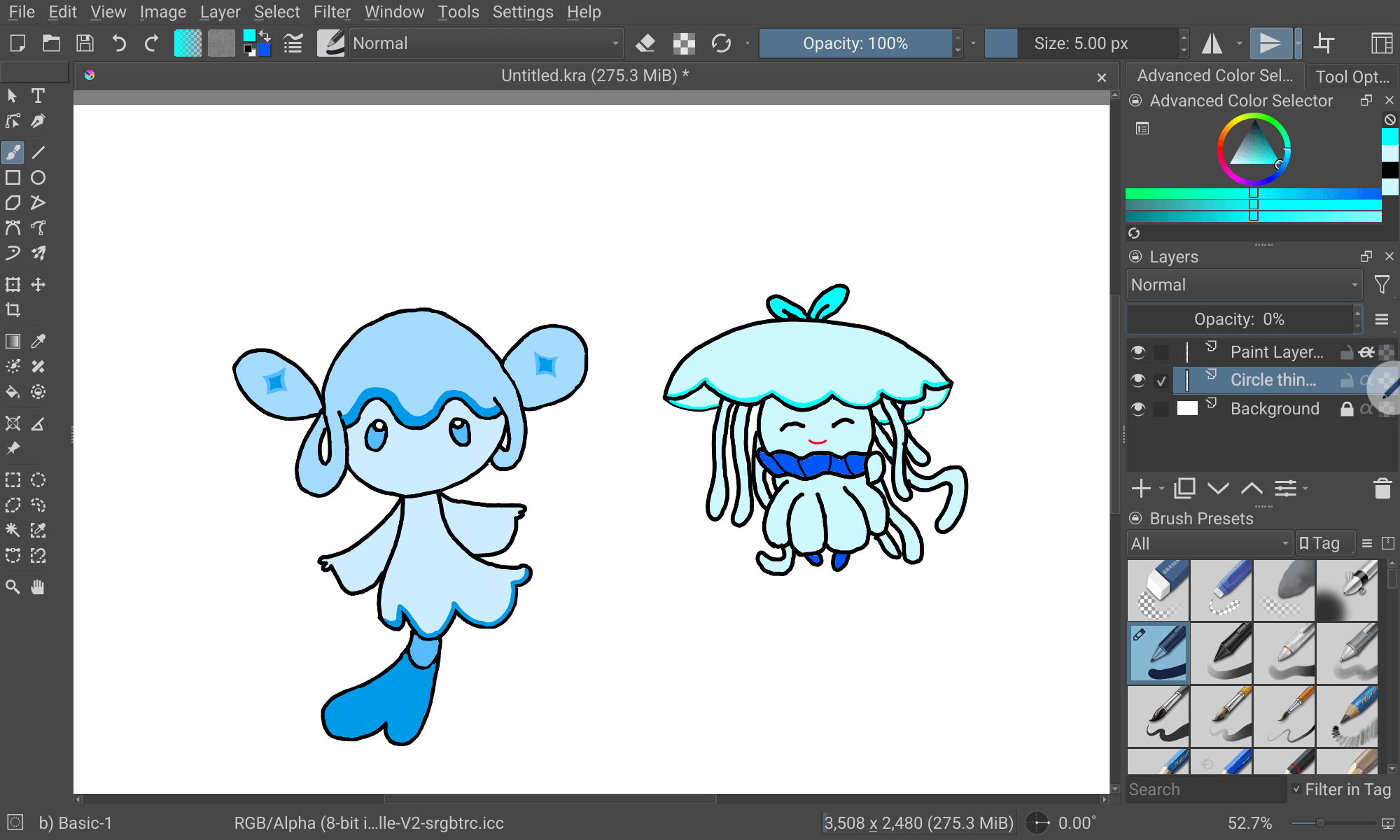Click the brush presets Search field
The height and width of the screenshot is (840, 1400).
point(1205,790)
